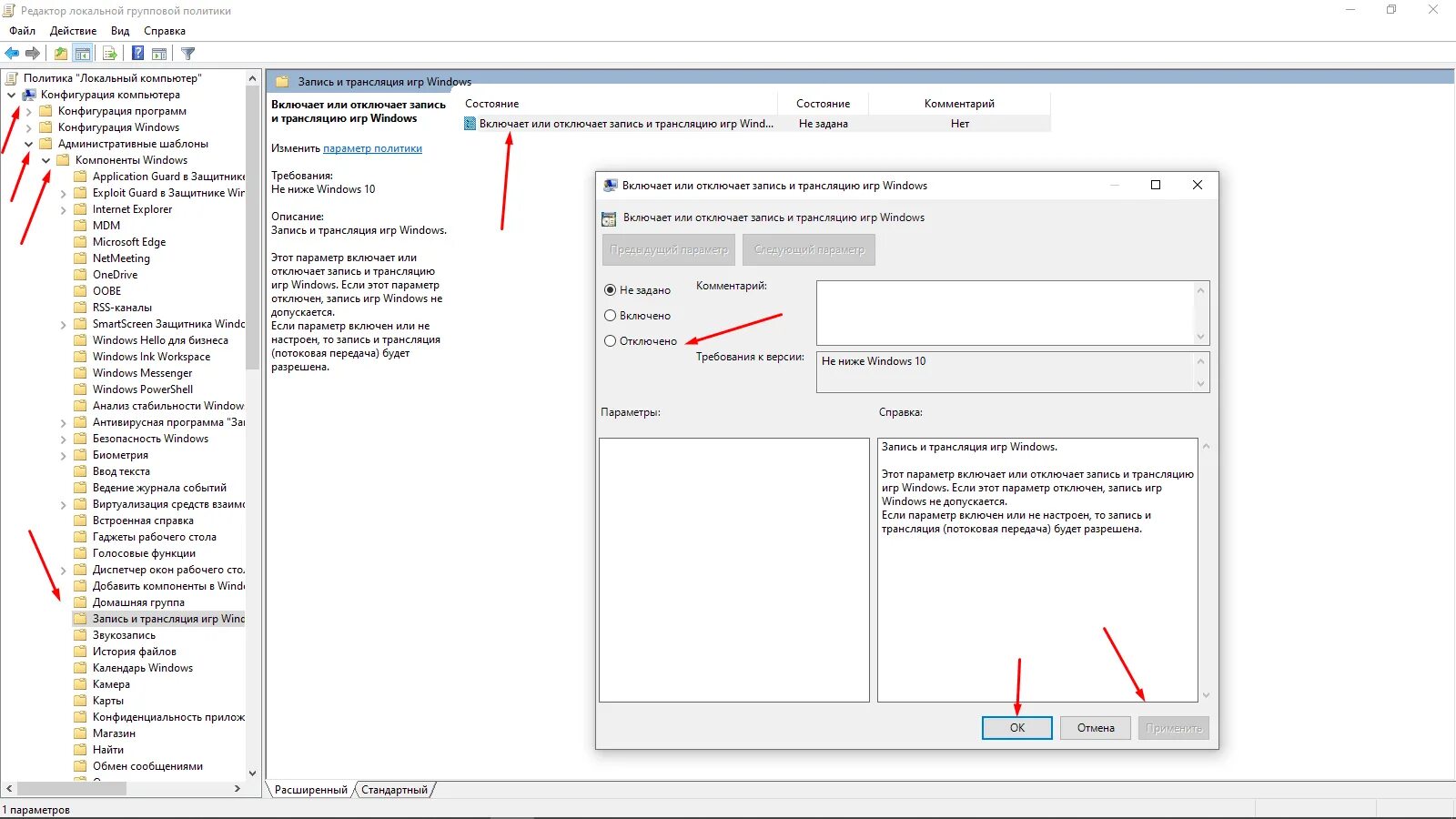Open the параметр политики link
The height and width of the screenshot is (819, 1456).
coord(372,148)
